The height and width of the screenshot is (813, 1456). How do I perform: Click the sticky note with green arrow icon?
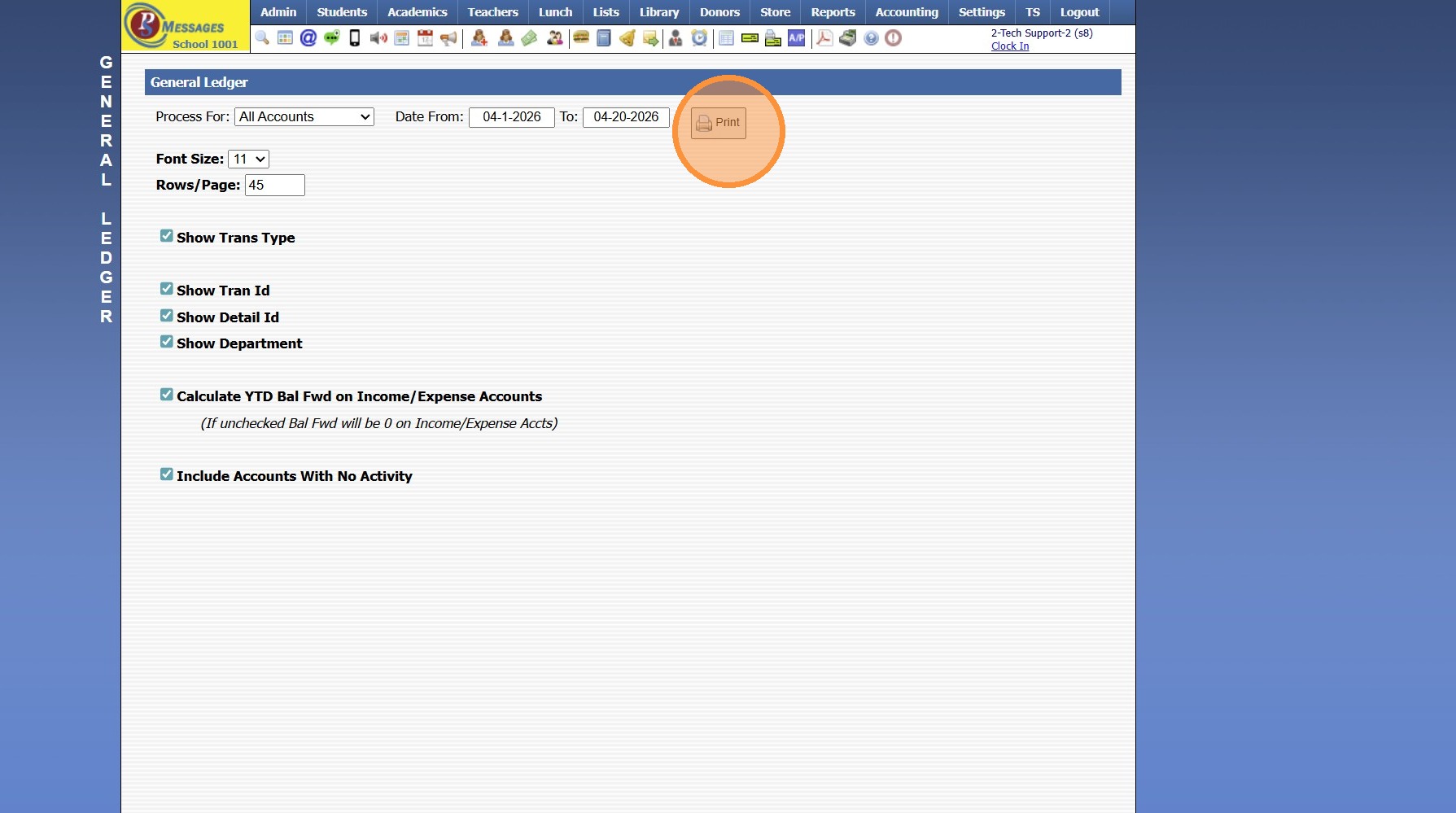coord(650,38)
